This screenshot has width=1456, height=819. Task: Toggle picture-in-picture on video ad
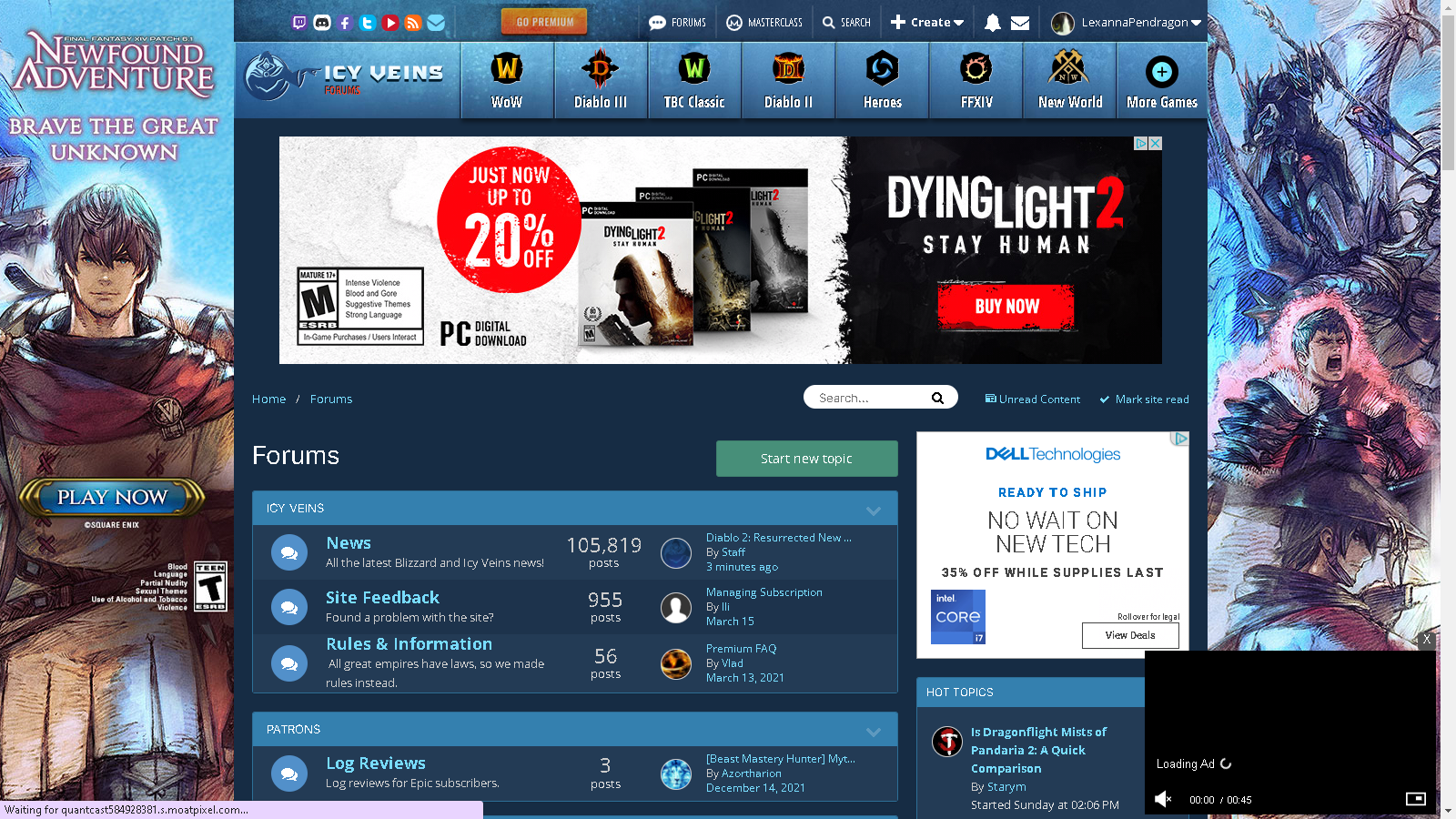pos(1415,799)
